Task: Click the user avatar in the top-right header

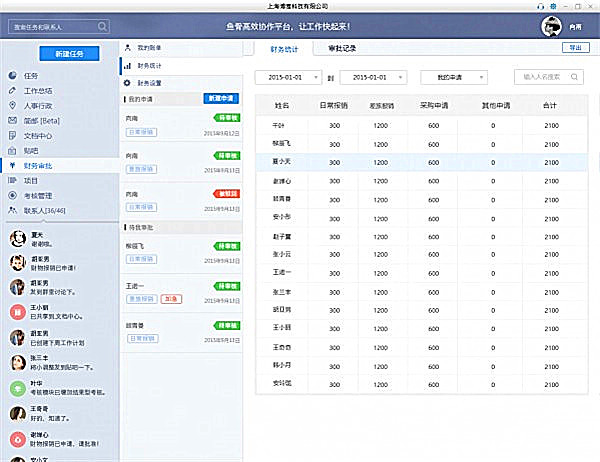Action: coord(550,26)
